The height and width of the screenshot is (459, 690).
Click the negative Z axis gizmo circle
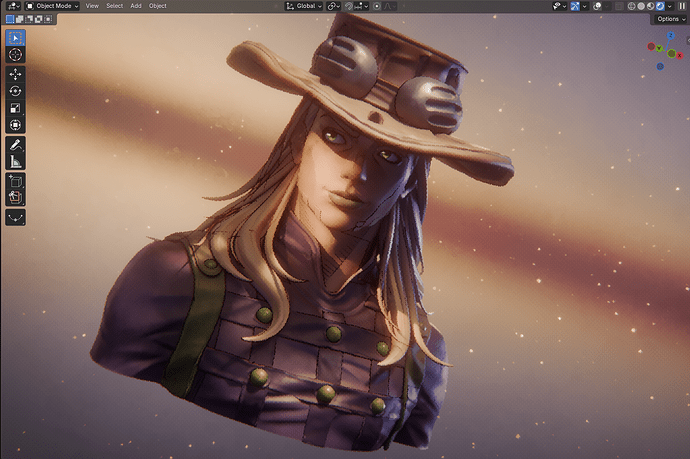click(660, 66)
